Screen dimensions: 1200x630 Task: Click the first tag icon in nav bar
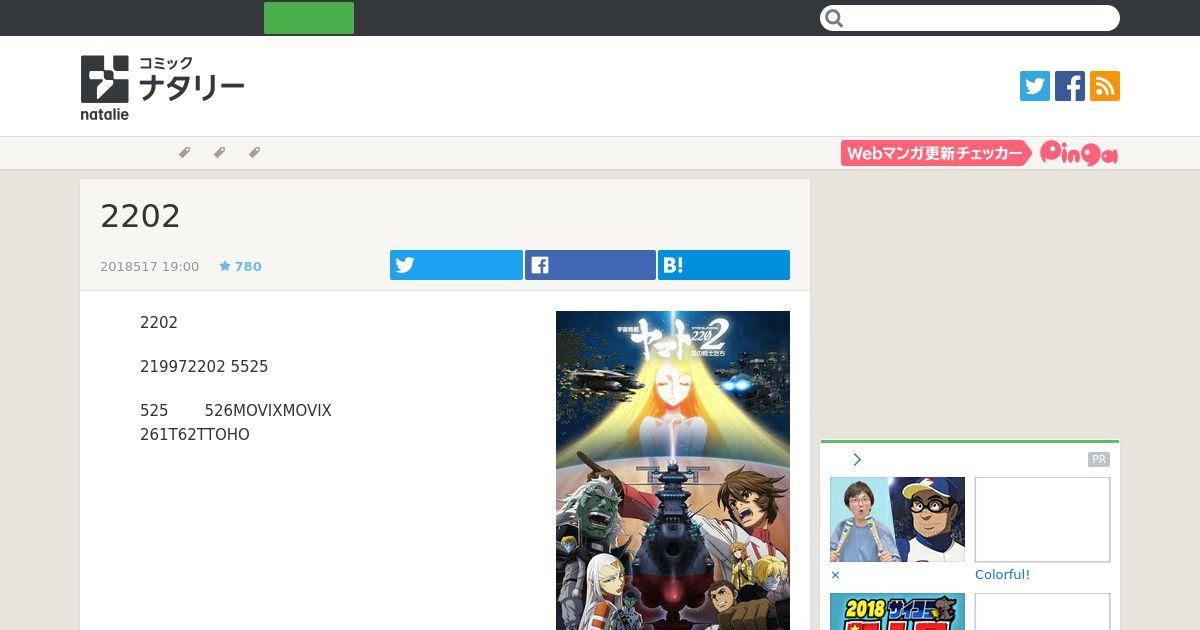pyautogui.click(x=184, y=153)
